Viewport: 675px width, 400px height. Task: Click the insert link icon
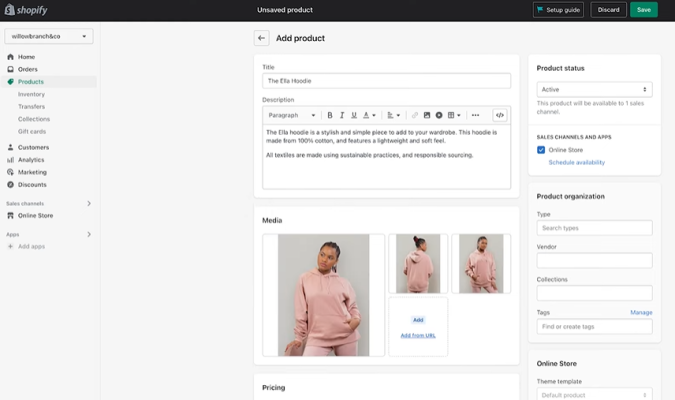click(x=415, y=115)
